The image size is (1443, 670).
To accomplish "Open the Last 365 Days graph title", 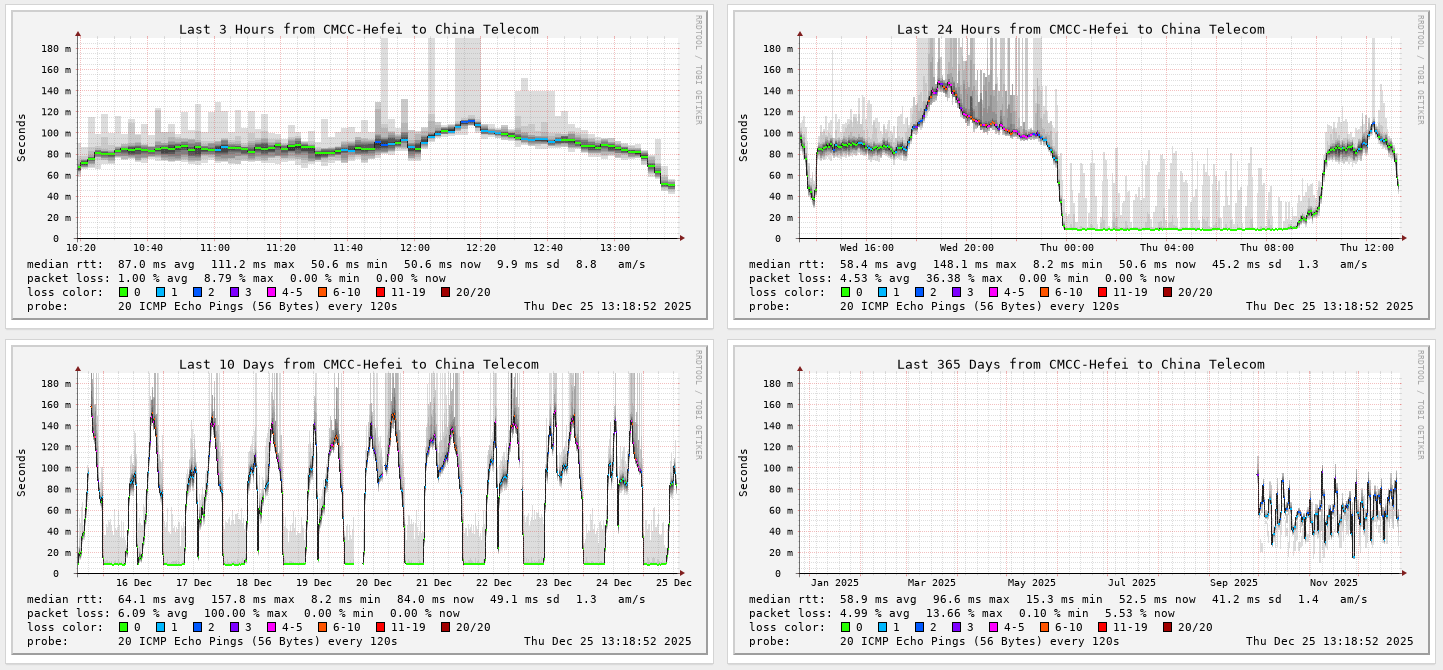I will [1080, 364].
